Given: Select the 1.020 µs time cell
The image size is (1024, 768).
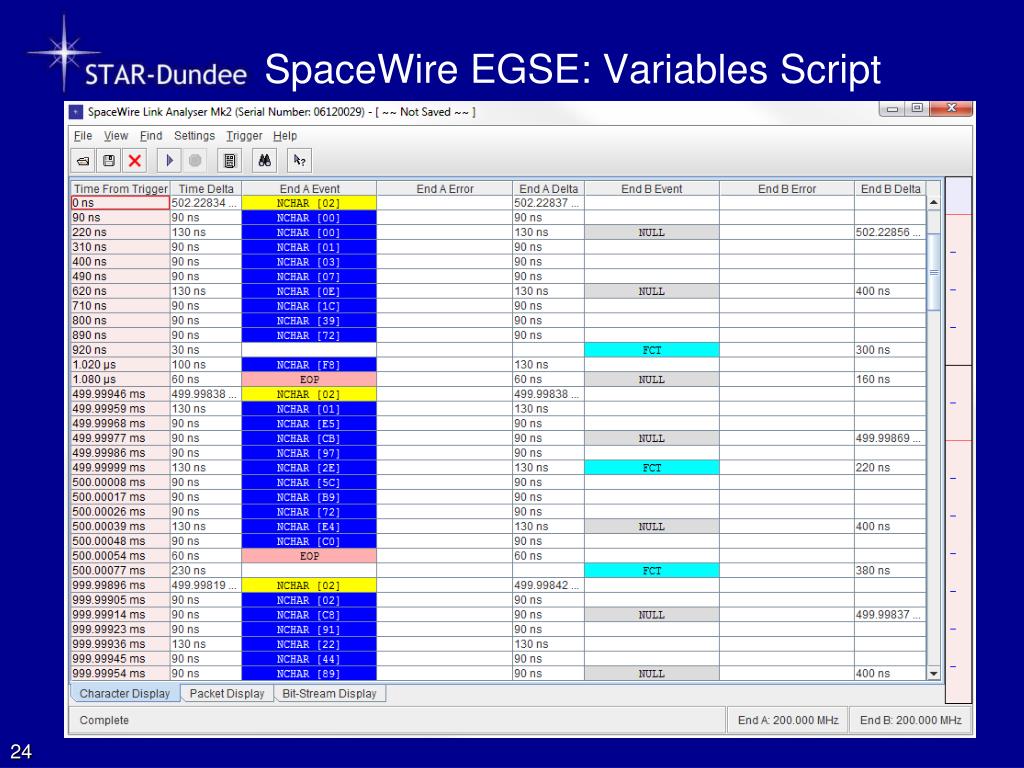Looking at the screenshot, I should 120,365.
